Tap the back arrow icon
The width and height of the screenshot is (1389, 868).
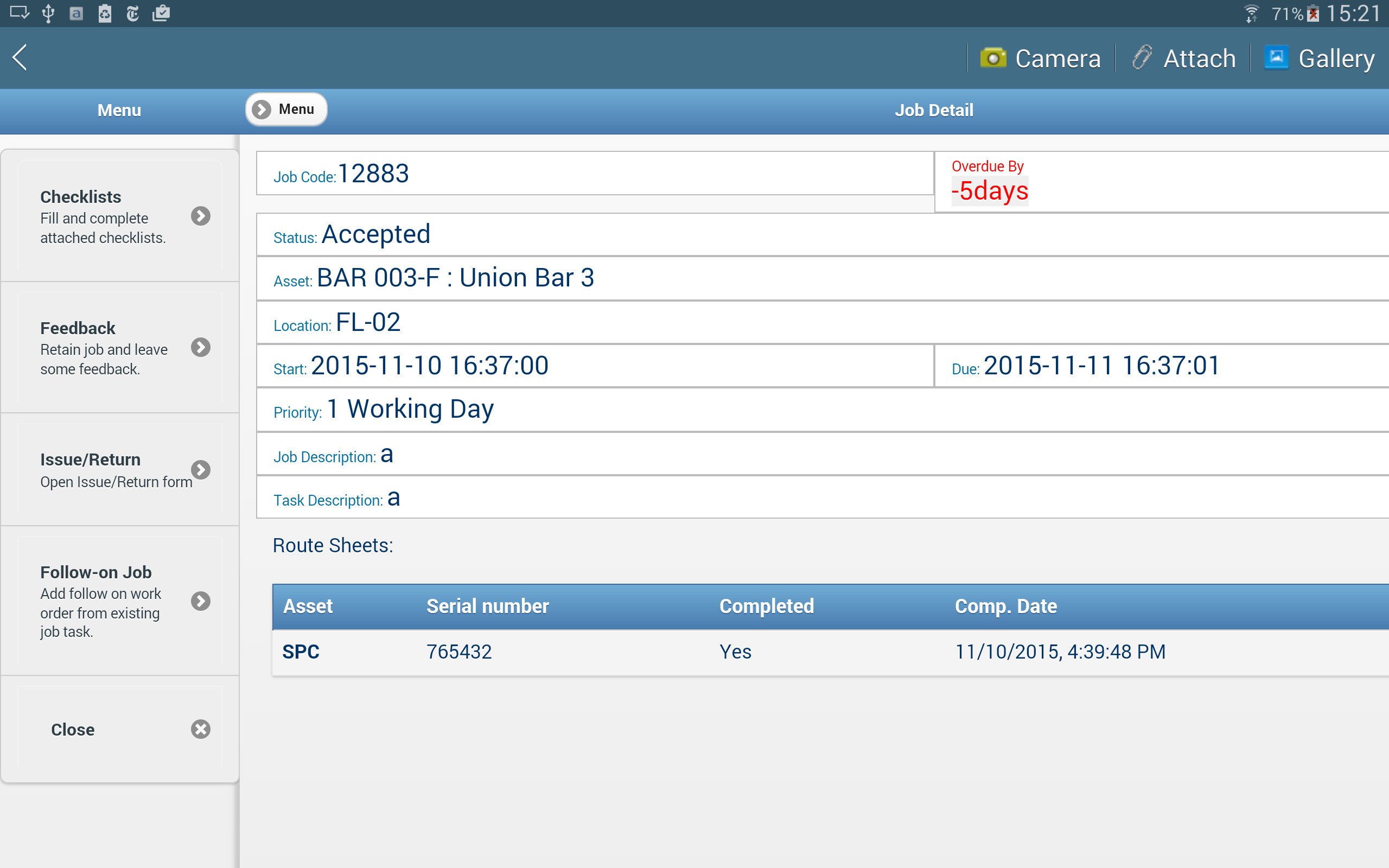click(x=20, y=58)
